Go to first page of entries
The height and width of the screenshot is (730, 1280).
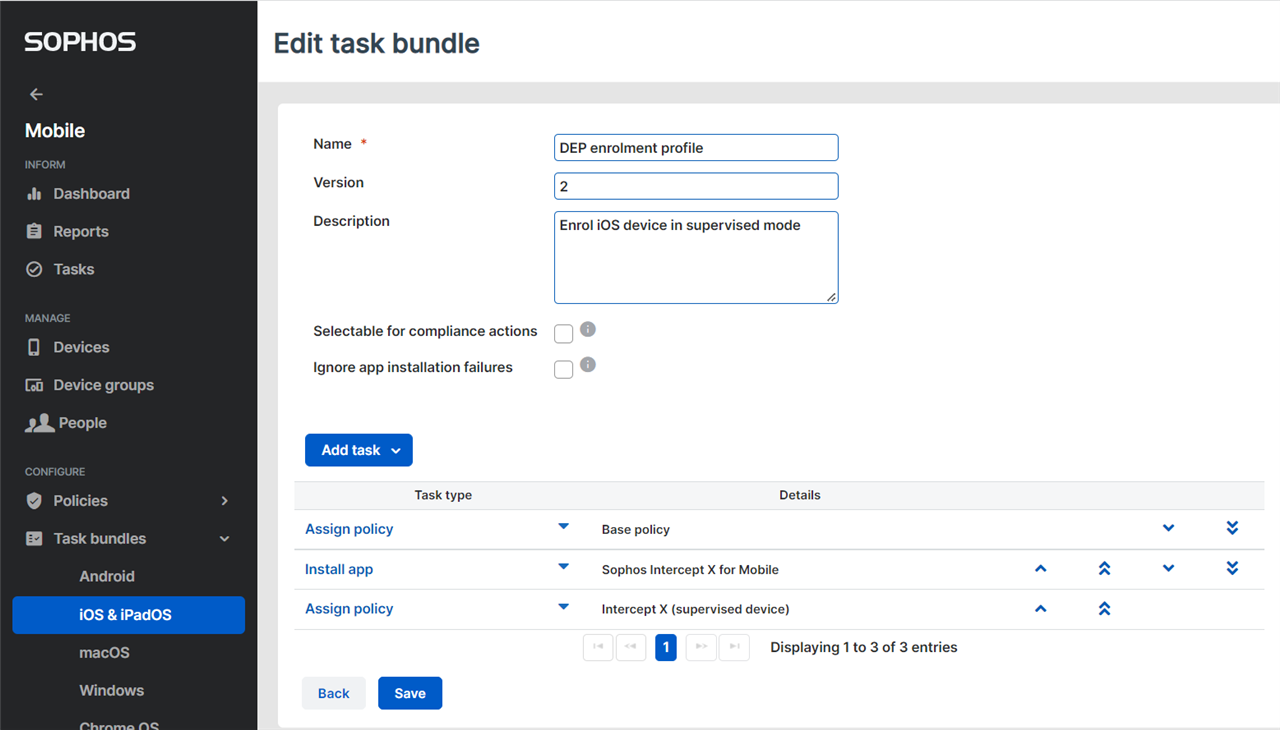(598, 647)
